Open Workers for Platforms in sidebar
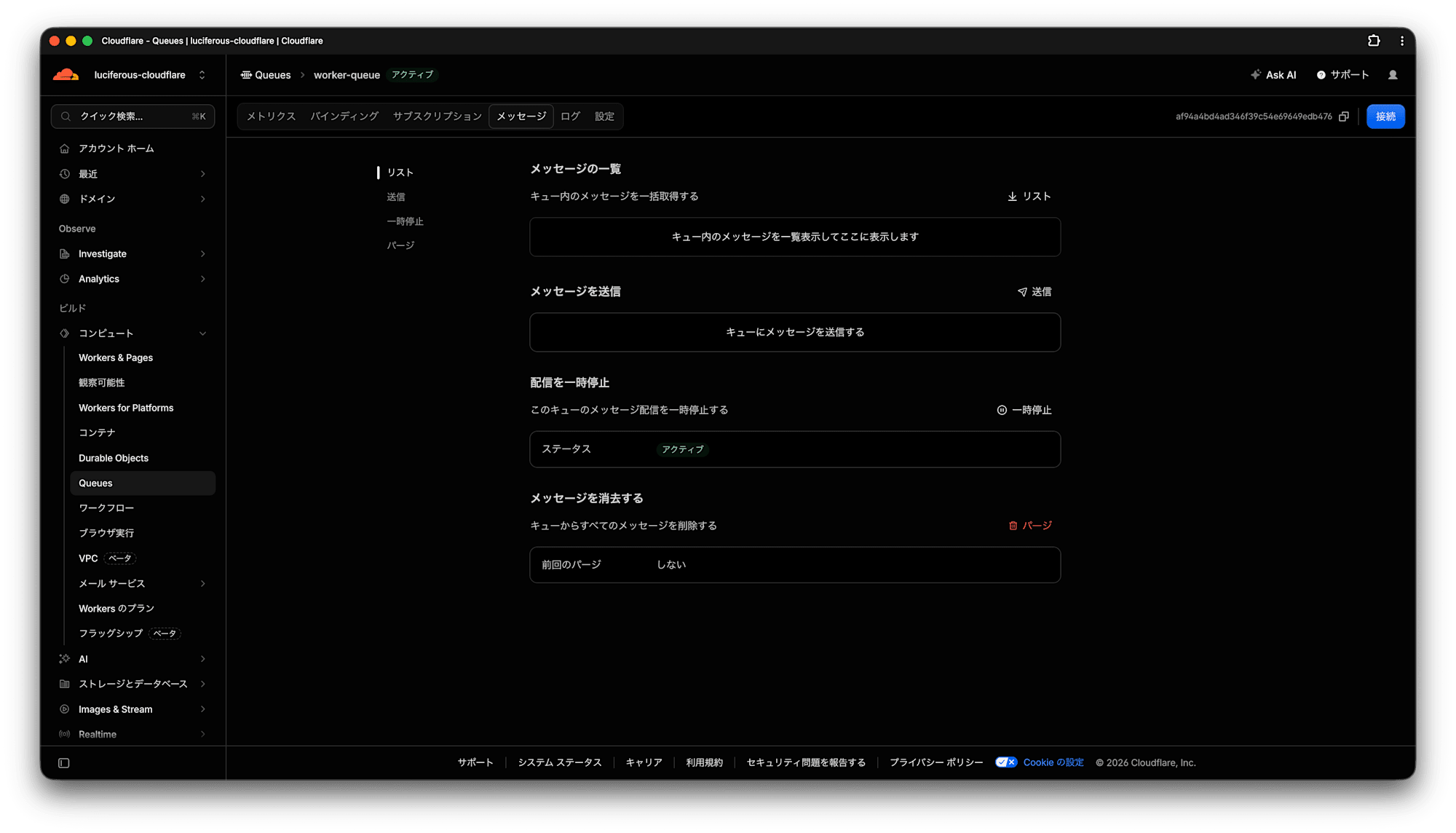 tap(126, 408)
